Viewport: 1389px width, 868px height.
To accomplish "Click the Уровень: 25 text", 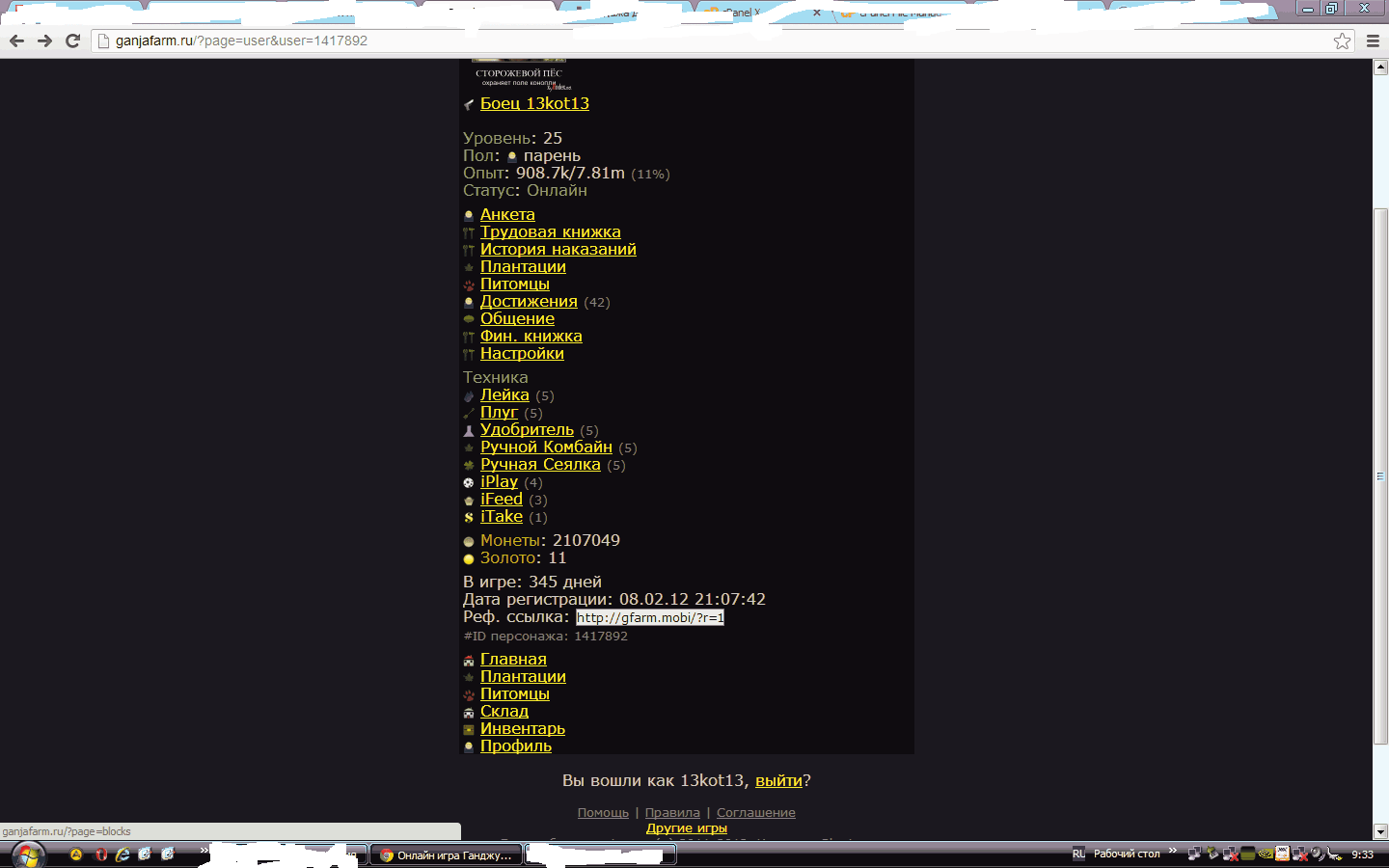I will tap(512, 138).
